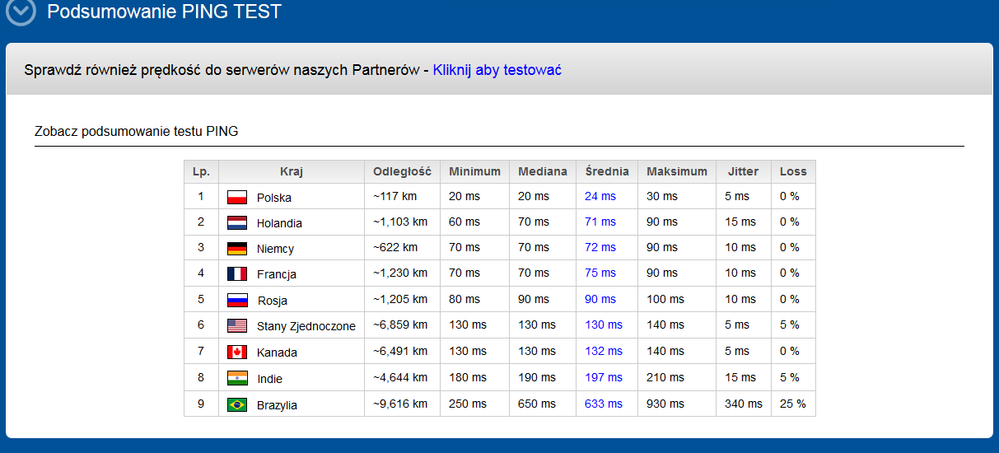This screenshot has width=999, height=453.
Task: Open the 633 ms average link for Brazylia
Action: tap(603, 404)
